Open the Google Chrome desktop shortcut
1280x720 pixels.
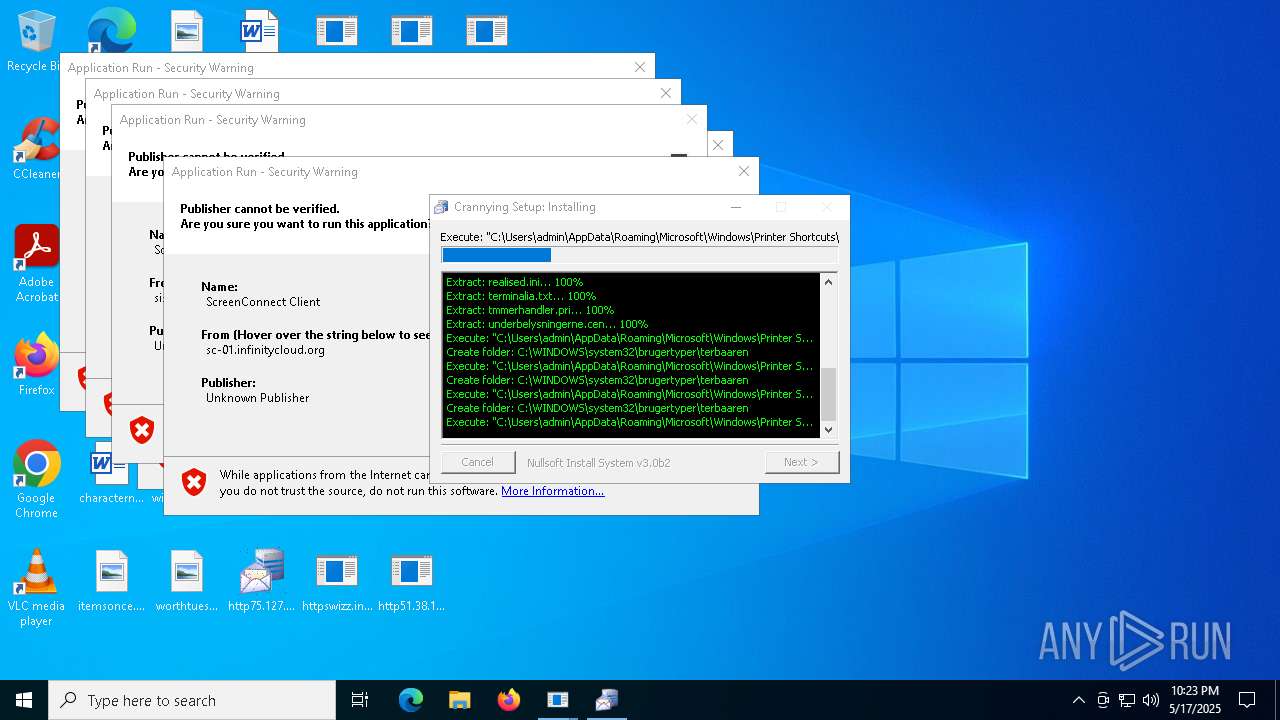[36, 479]
